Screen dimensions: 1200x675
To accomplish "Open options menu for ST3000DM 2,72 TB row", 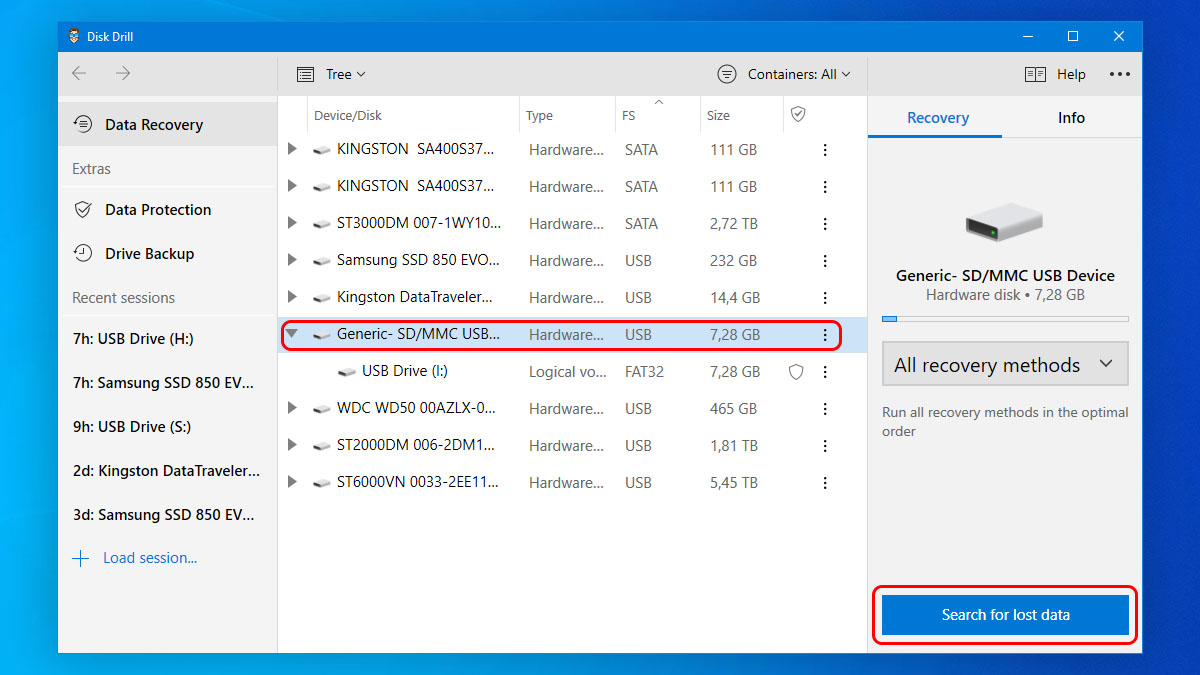I will (825, 224).
